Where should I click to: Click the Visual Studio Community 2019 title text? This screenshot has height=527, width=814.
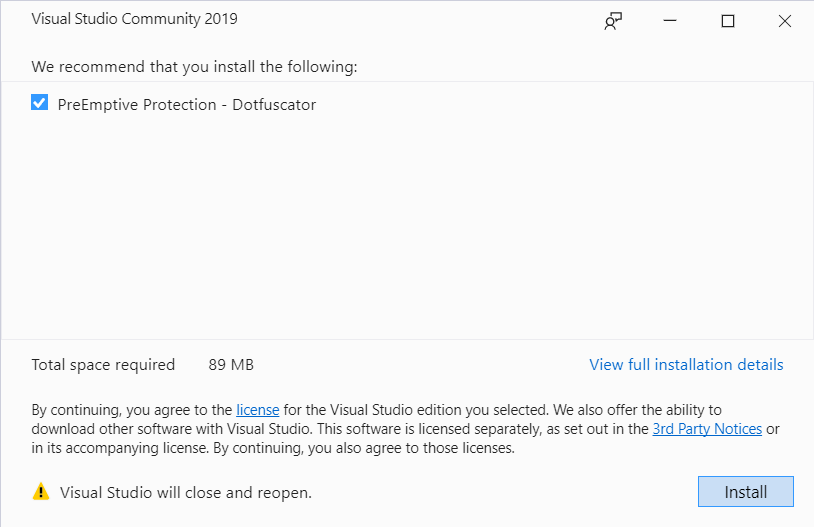(x=135, y=19)
